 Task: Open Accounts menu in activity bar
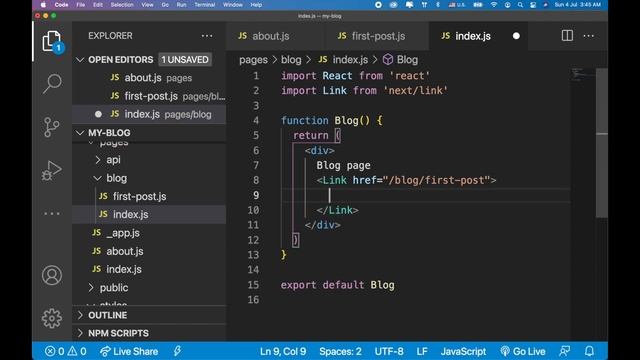click(x=52, y=275)
